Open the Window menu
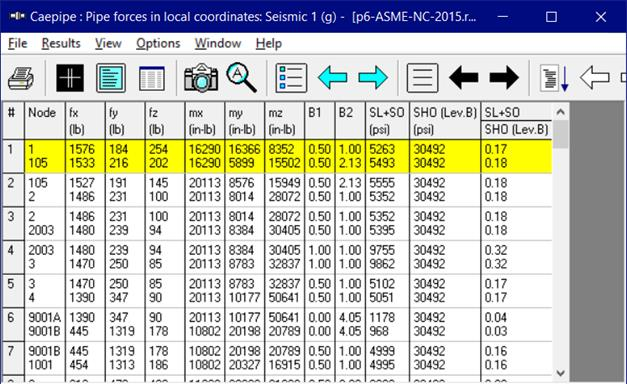 click(218, 43)
